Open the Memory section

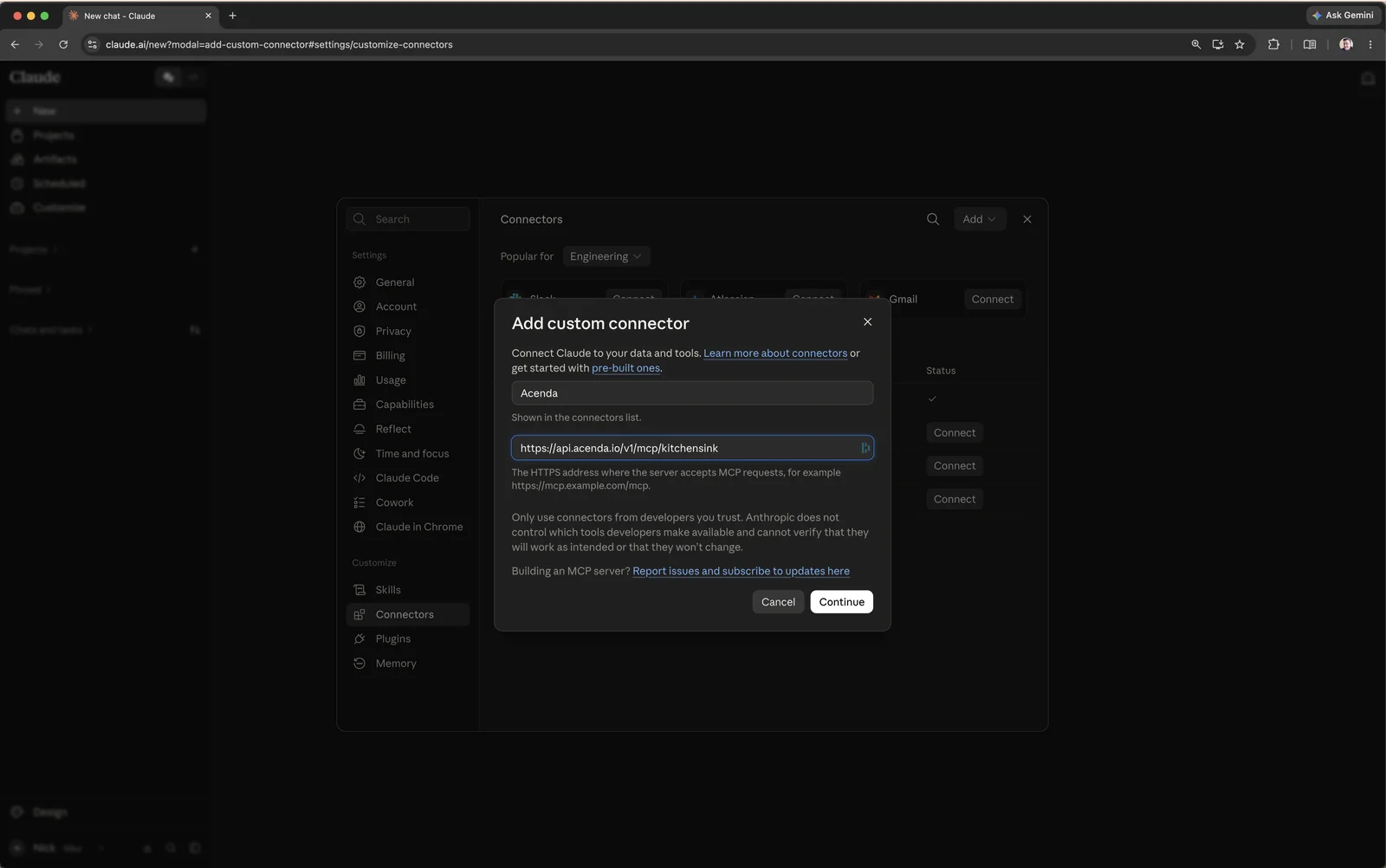tap(408, 664)
